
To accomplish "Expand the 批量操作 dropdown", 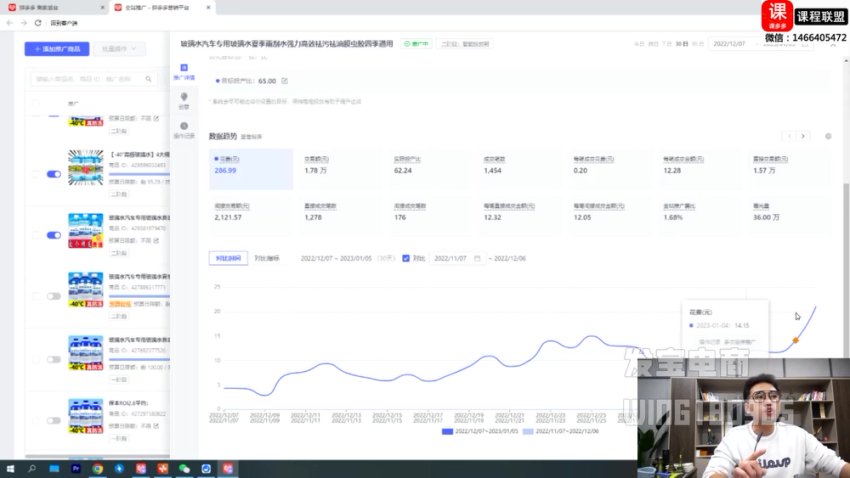I will [x=119, y=48].
